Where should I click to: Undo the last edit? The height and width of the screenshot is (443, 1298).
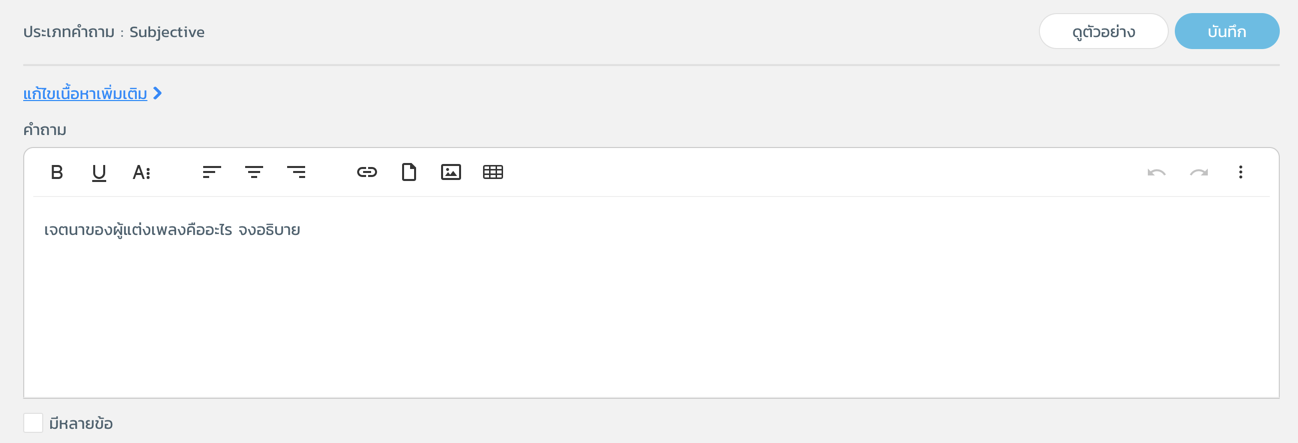pos(1156,172)
